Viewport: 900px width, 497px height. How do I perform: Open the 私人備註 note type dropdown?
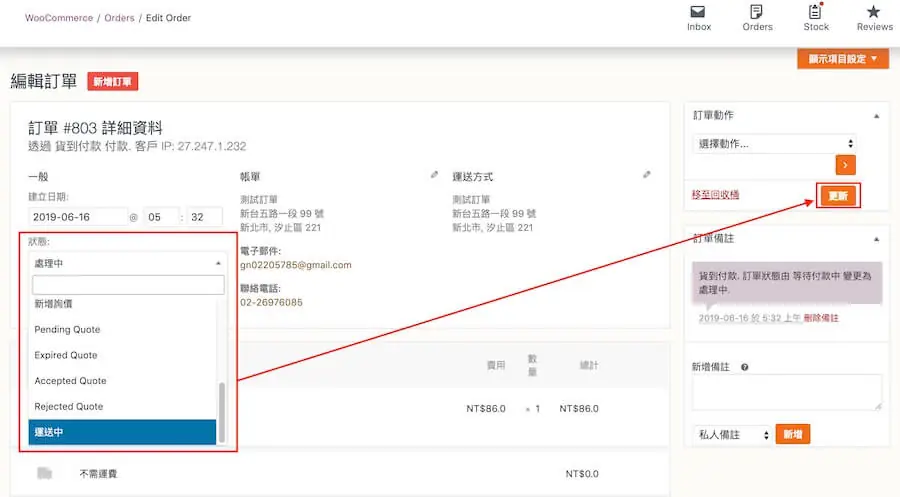(732, 434)
